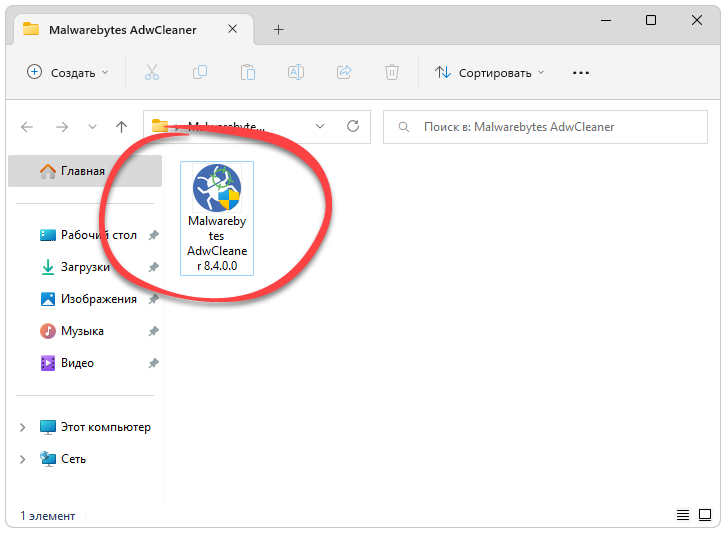This screenshot has height=533, width=728.
Task: Click the search field for Malwarebytes AdwCleaner
Action: coord(545,127)
